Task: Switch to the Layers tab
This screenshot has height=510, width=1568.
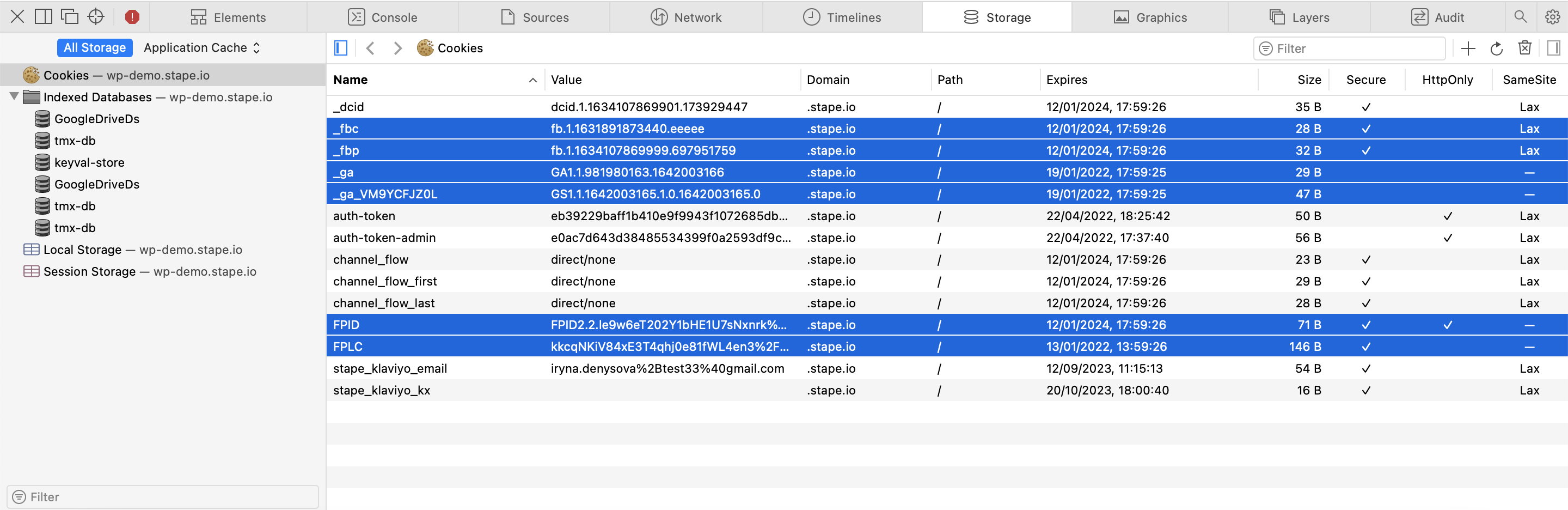Action: (x=1299, y=17)
